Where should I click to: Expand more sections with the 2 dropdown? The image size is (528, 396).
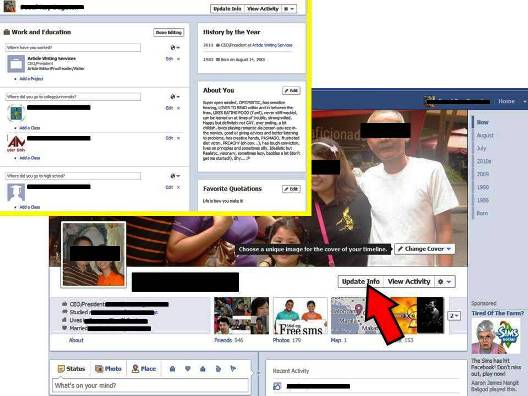[x=454, y=316]
